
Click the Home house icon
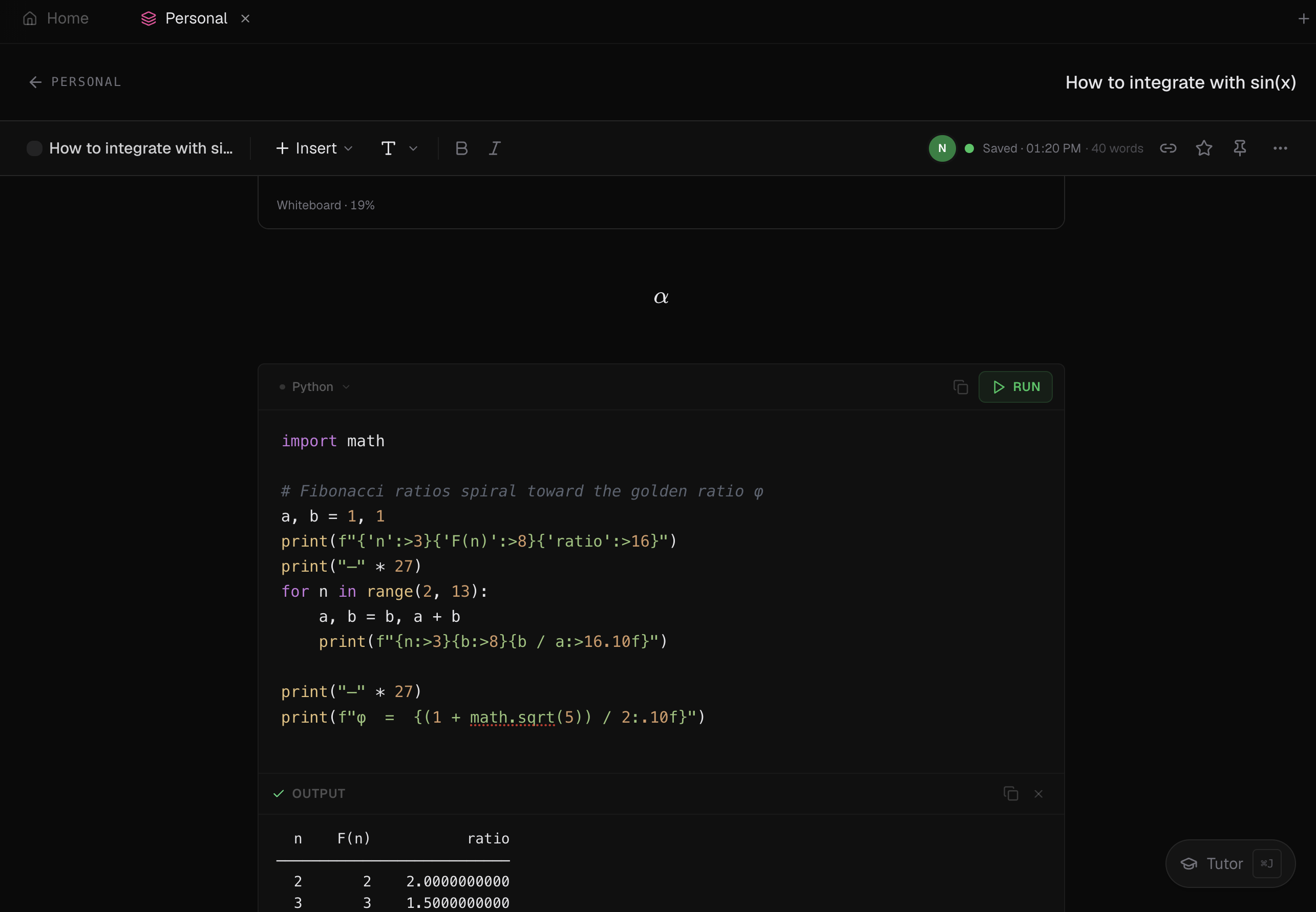[x=30, y=18]
